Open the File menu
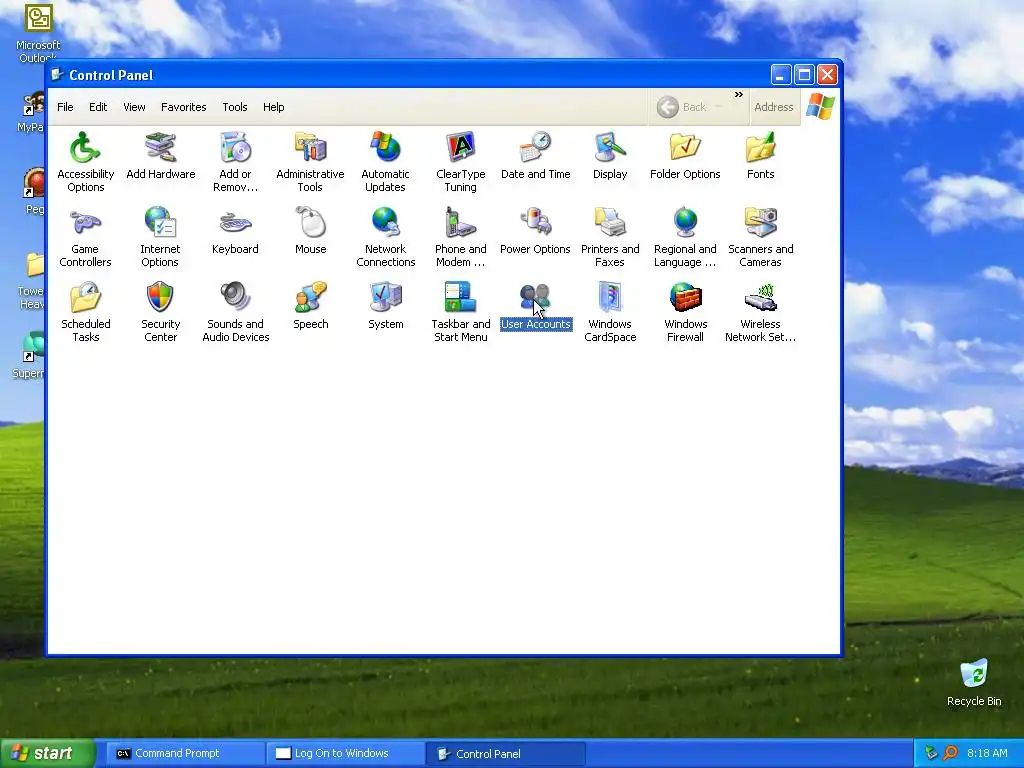This screenshot has width=1024, height=768. coord(65,107)
